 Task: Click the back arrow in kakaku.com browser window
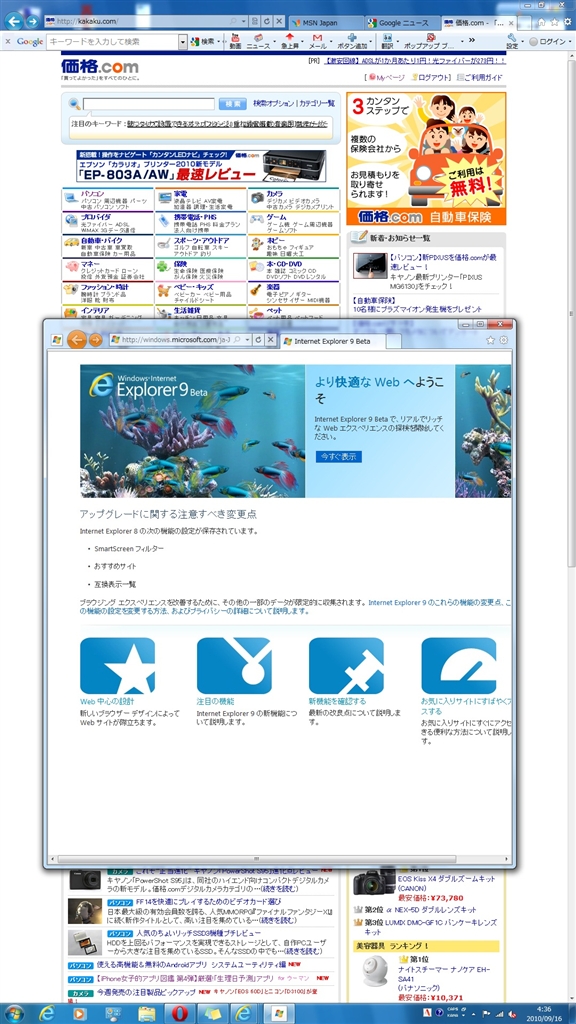[x=13, y=22]
